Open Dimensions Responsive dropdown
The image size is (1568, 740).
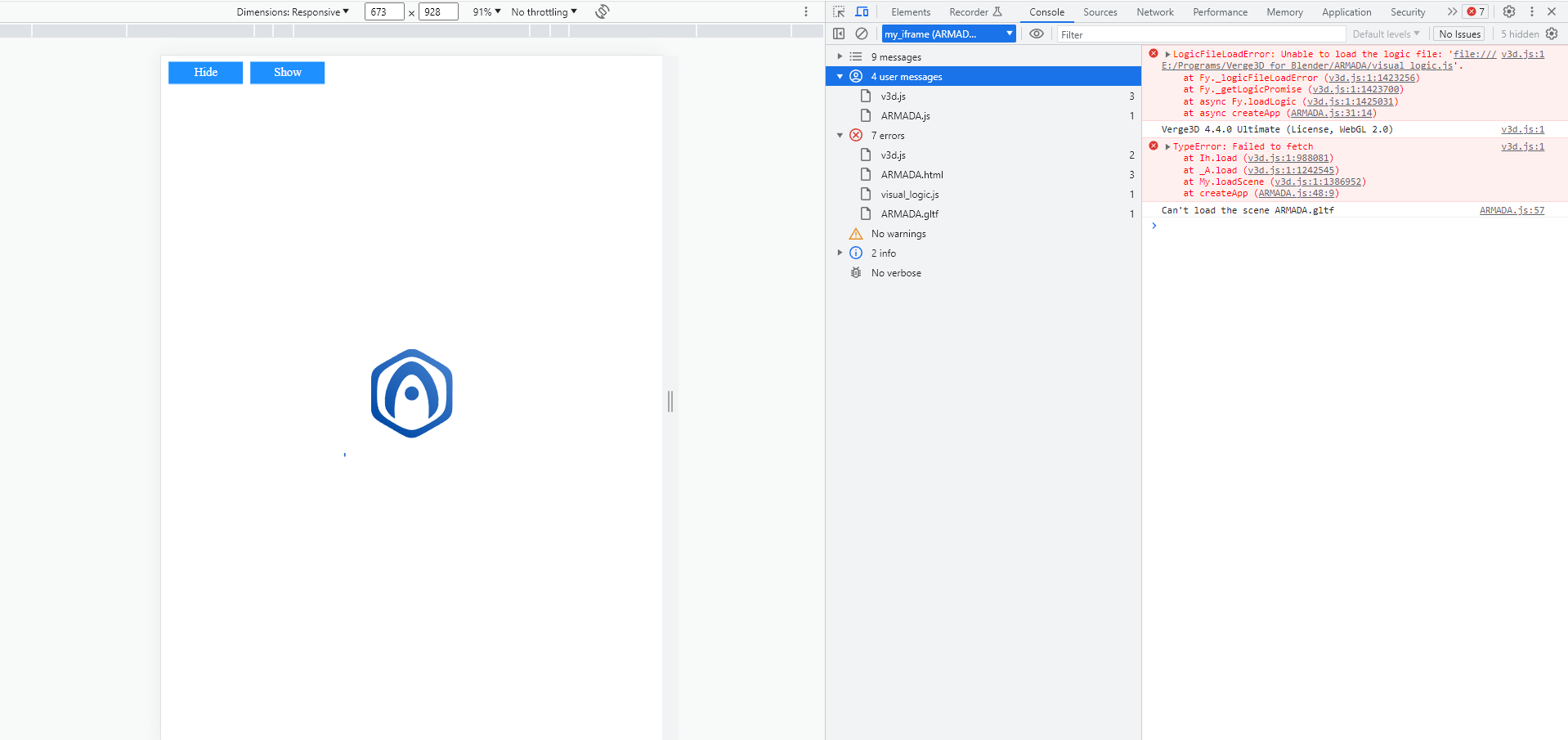tap(293, 11)
